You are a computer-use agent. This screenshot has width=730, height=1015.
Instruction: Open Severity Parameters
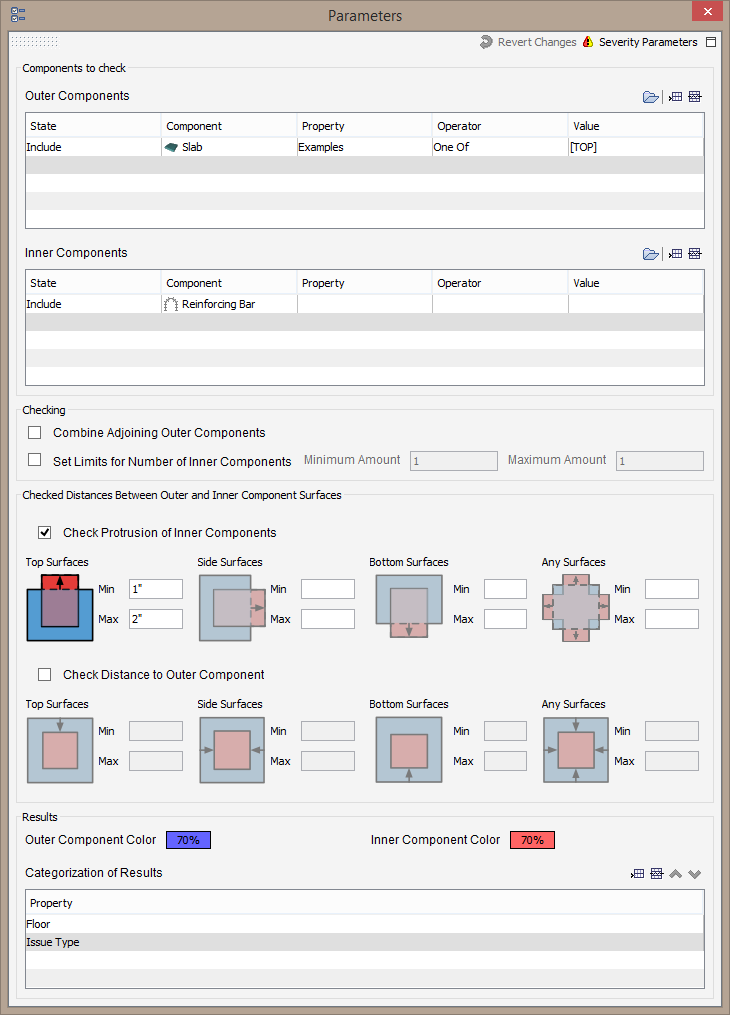point(640,42)
